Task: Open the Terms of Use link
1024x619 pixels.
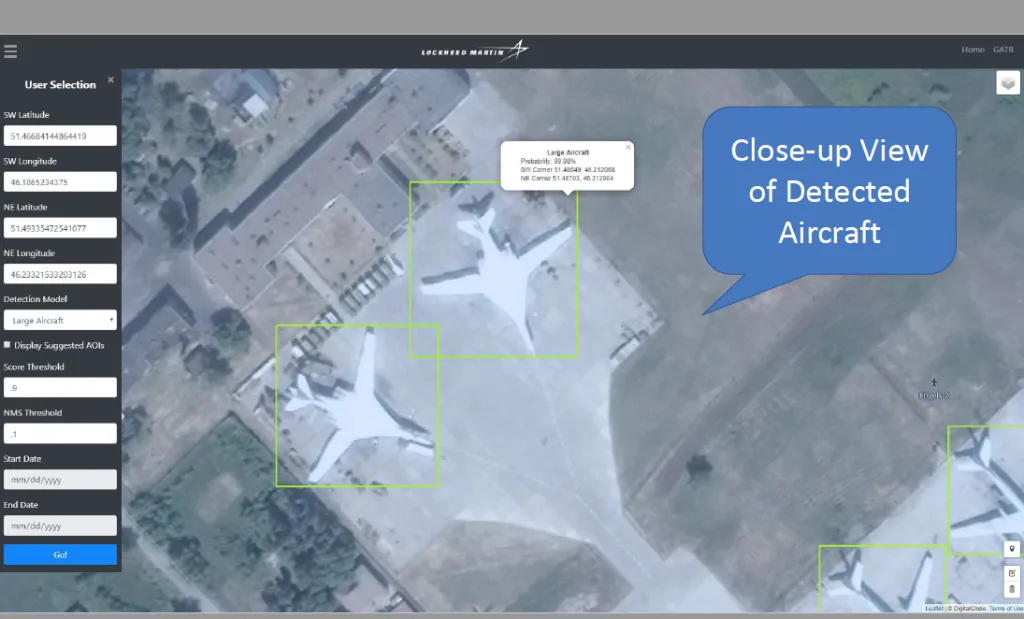Action: (1006, 609)
